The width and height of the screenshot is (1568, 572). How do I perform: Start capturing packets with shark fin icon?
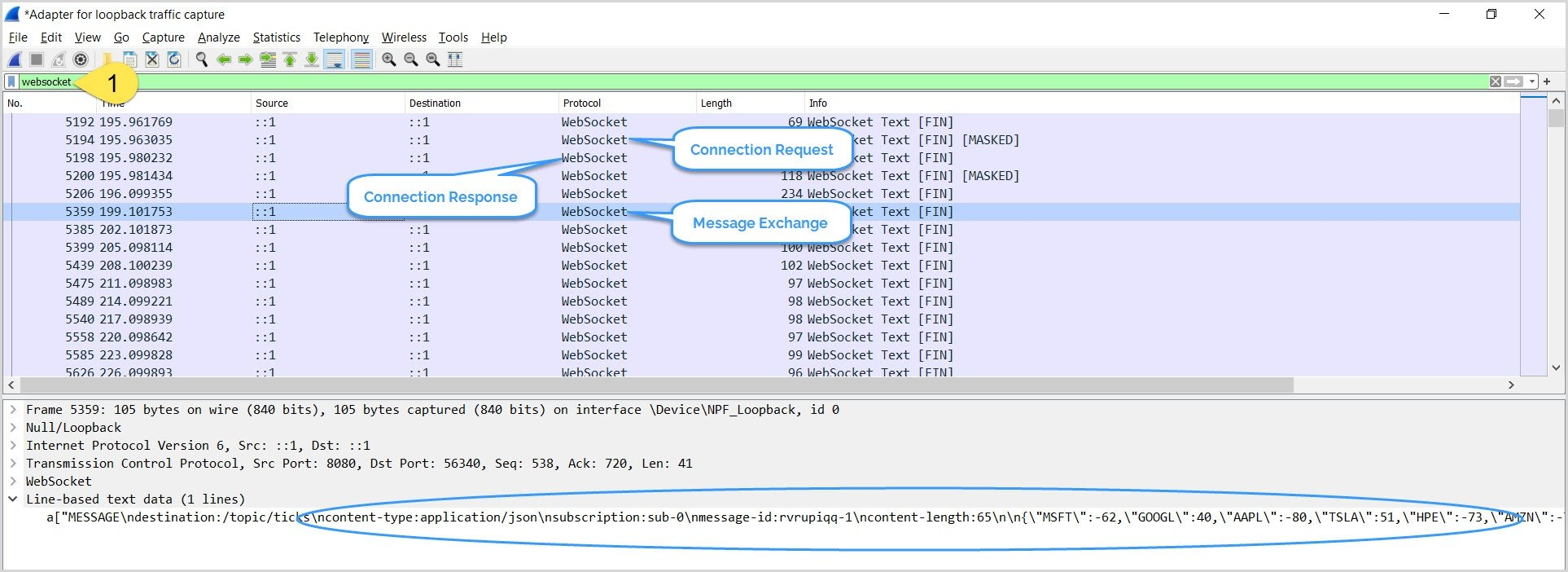[x=15, y=59]
